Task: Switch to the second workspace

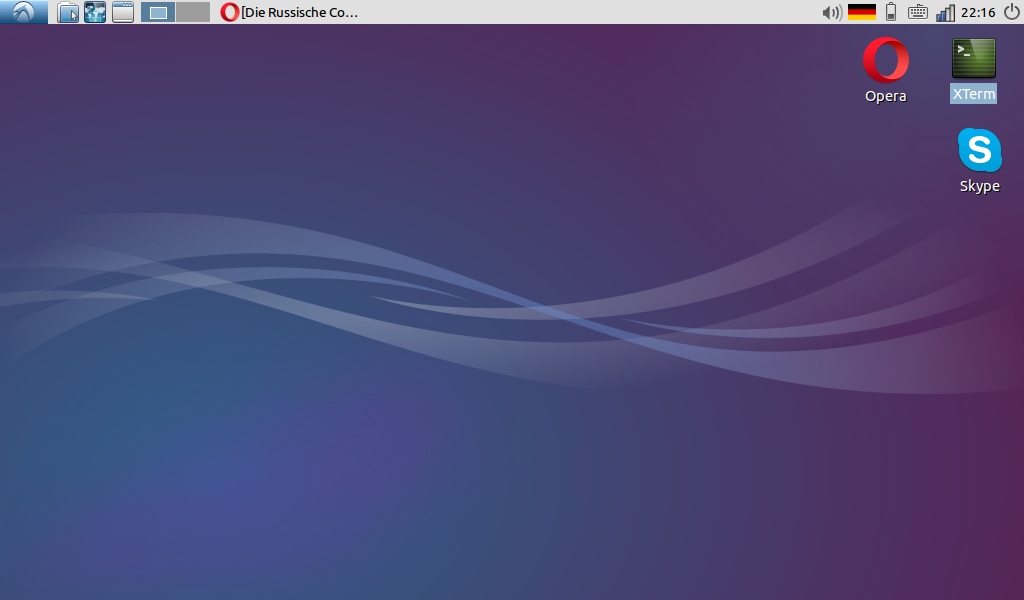Action: pyautogui.click(x=193, y=12)
